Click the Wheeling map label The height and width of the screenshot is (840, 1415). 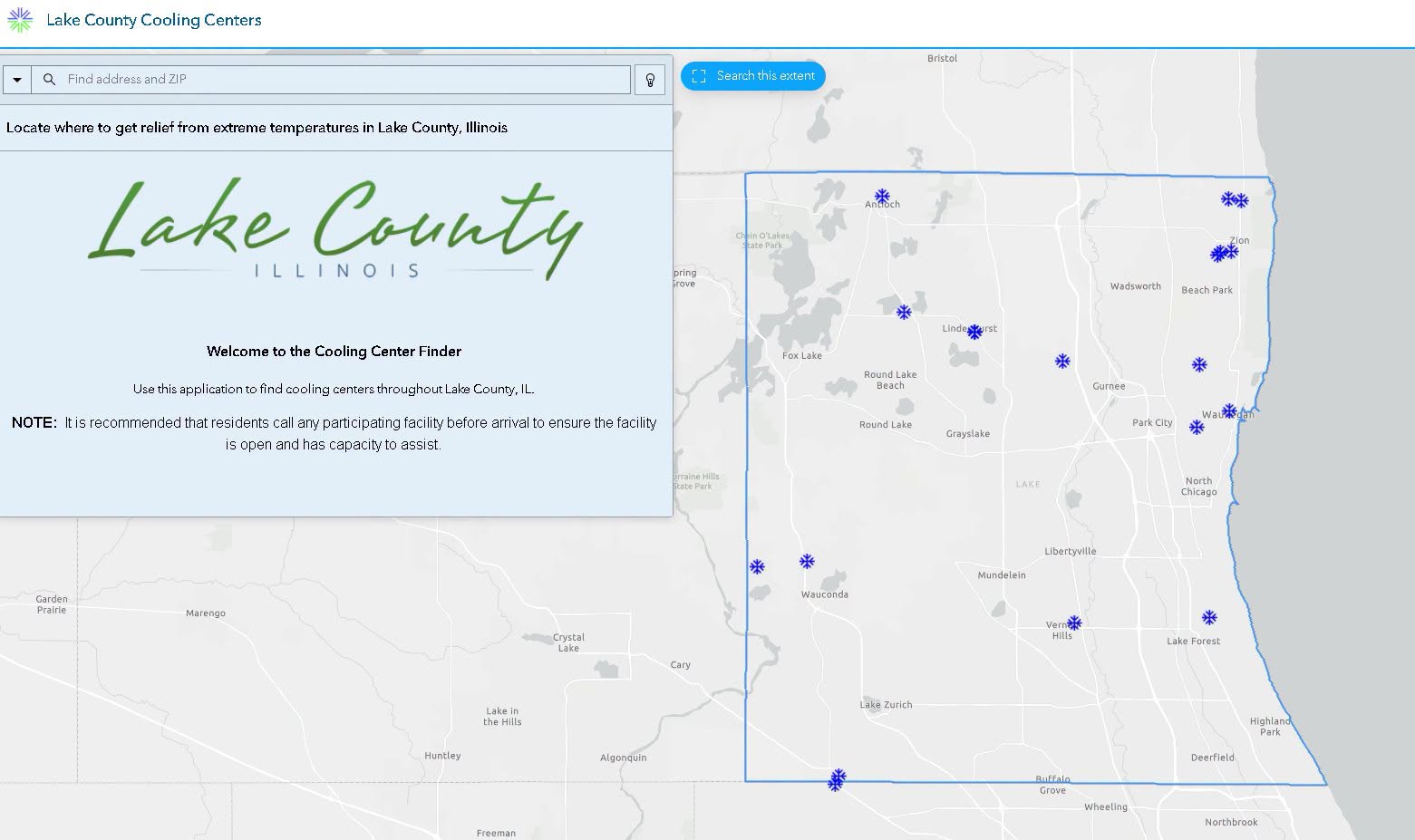pyautogui.click(x=1106, y=807)
